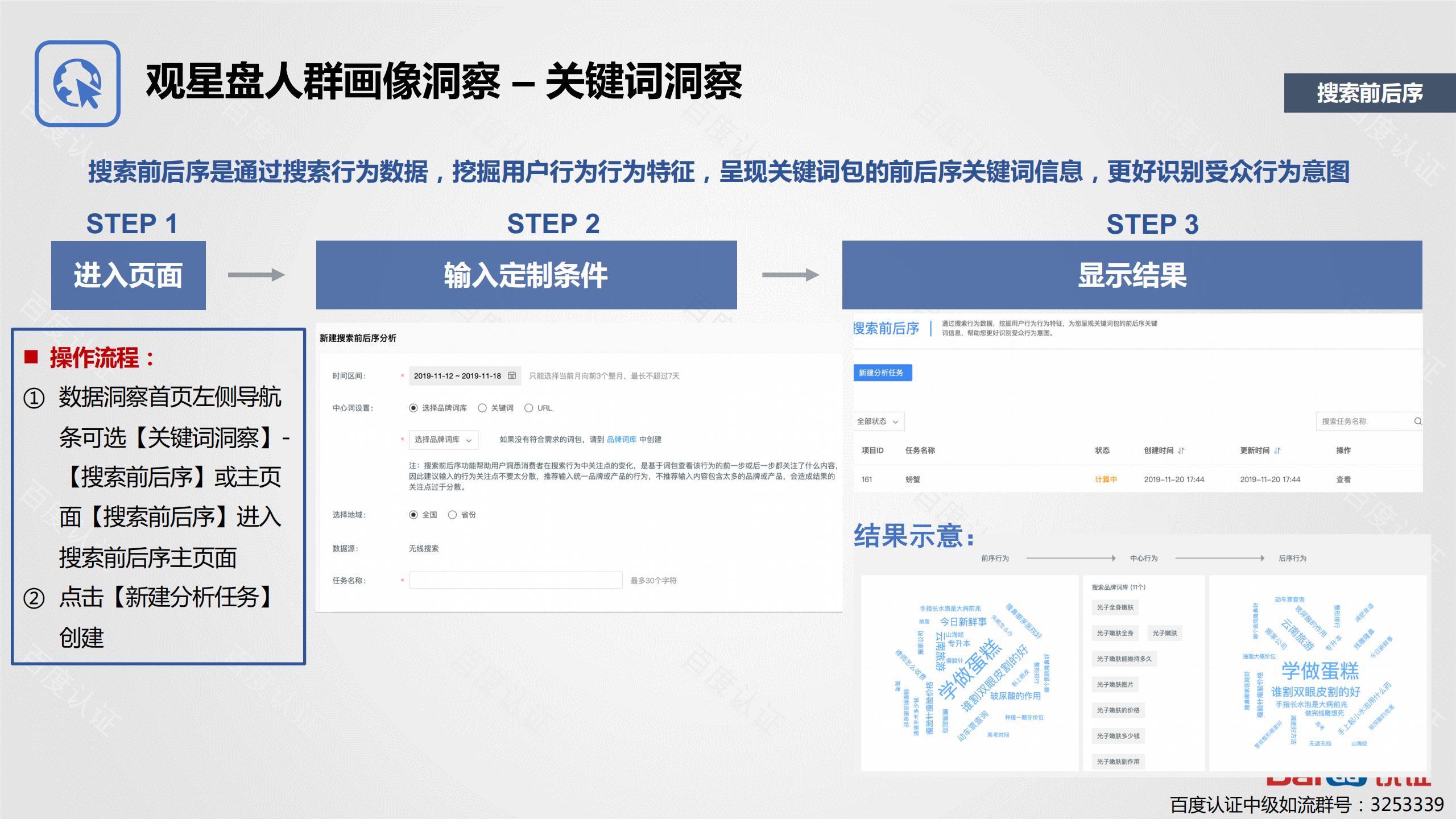
Task: Click 高考时间 in the left word cloud
Action: click(998, 735)
